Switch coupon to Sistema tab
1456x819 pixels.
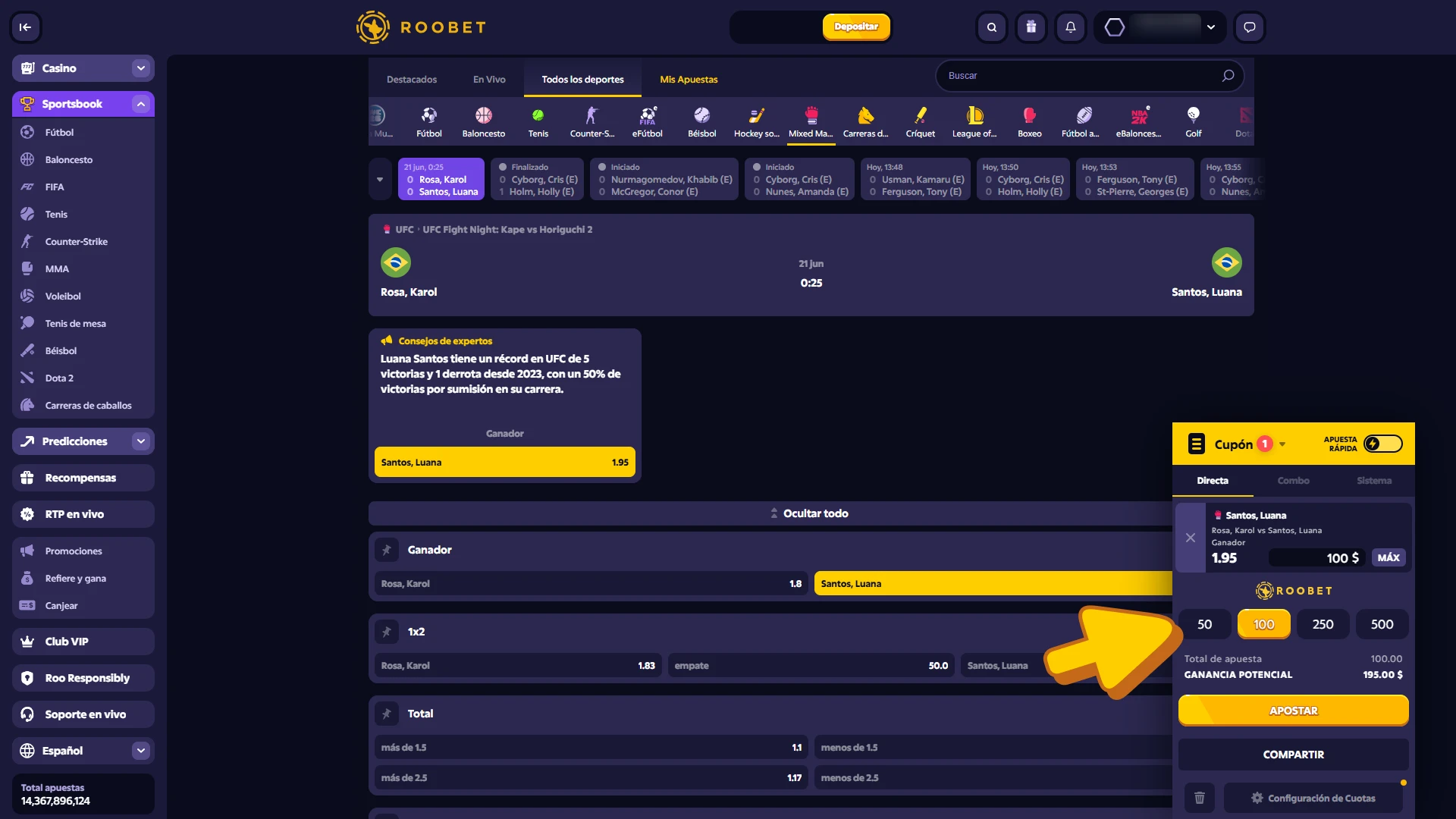[x=1374, y=481]
